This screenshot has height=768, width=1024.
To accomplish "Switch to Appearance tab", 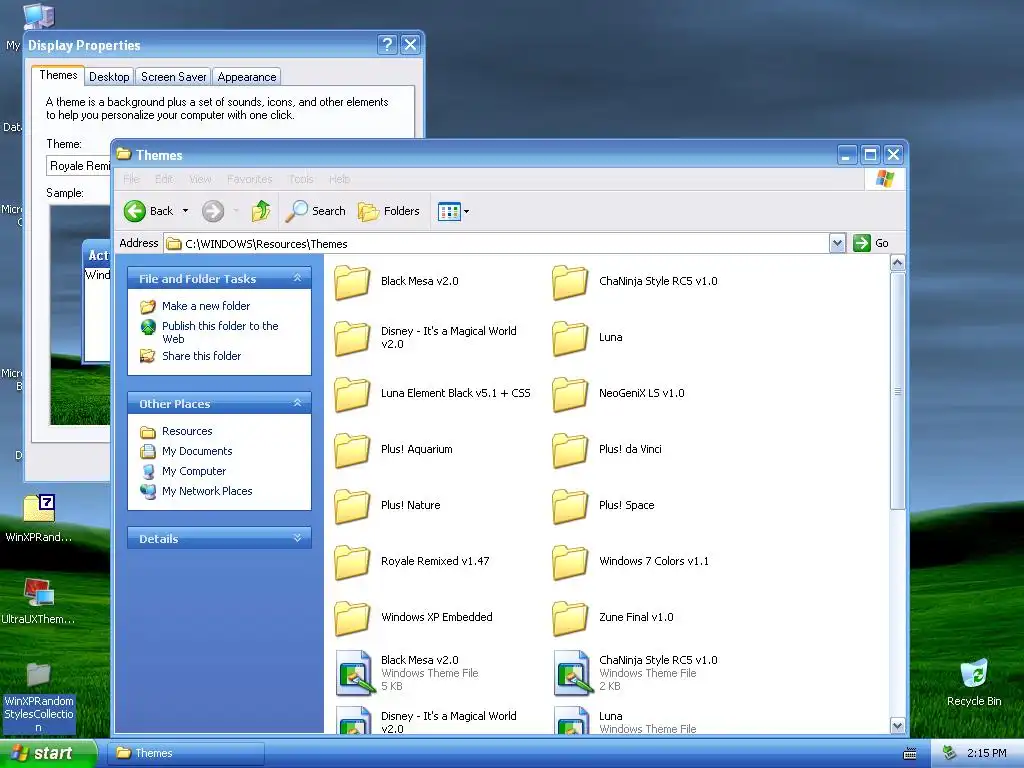I will (x=247, y=76).
